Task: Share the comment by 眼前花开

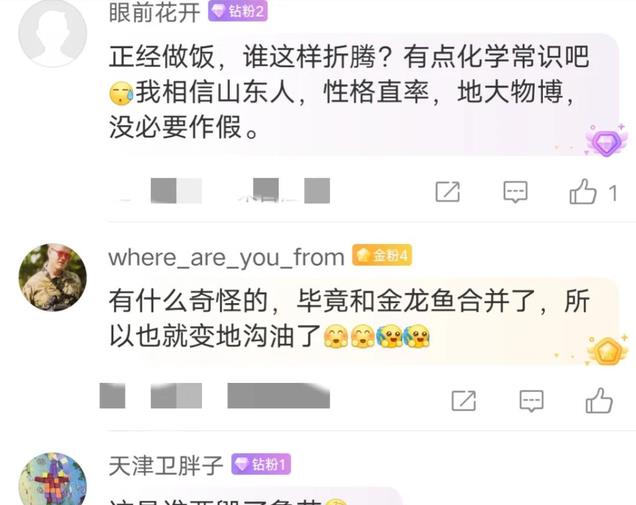Action: click(x=448, y=191)
